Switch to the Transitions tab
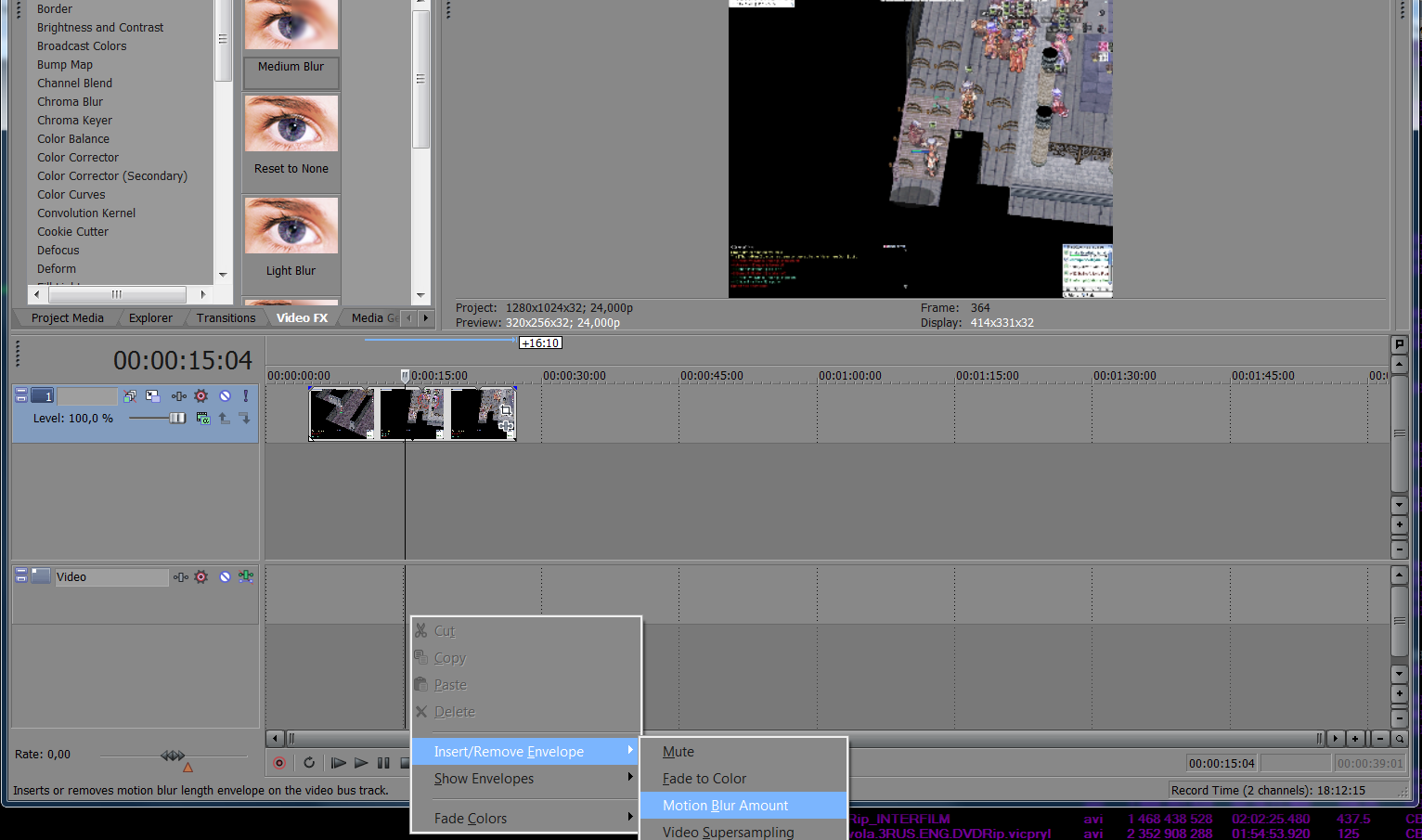1422x840 pixels. click(x=226, y=318)
